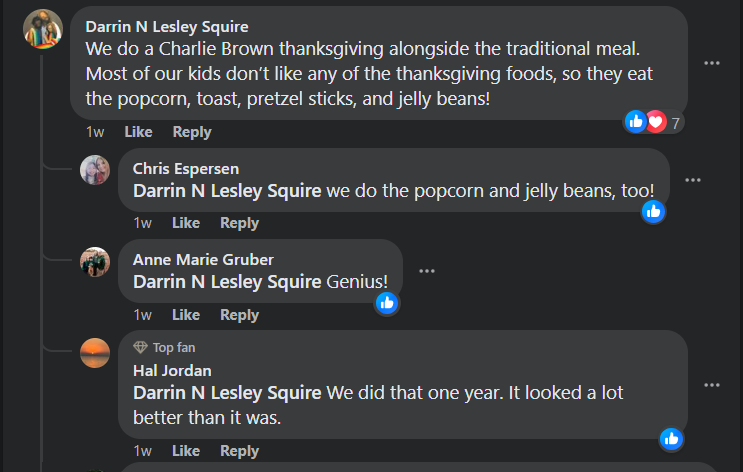
Task: View like reaction on Chris Espersen's reply
Action: pos(653,211)
